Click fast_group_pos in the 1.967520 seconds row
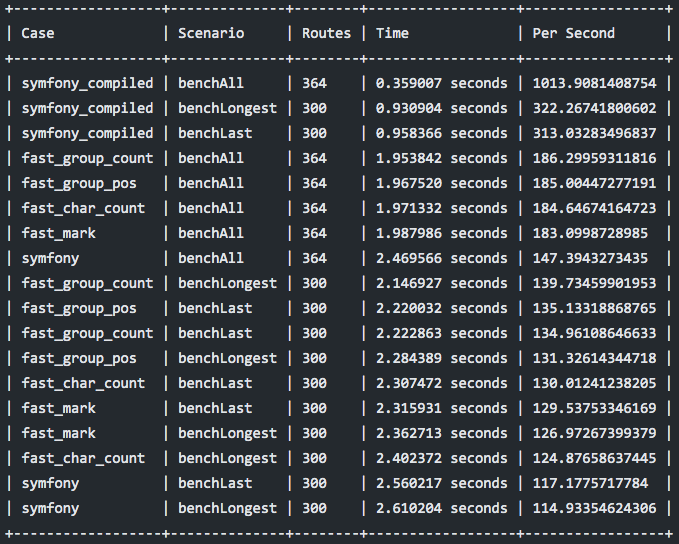 pyautogui.click(x=79, y=183)
